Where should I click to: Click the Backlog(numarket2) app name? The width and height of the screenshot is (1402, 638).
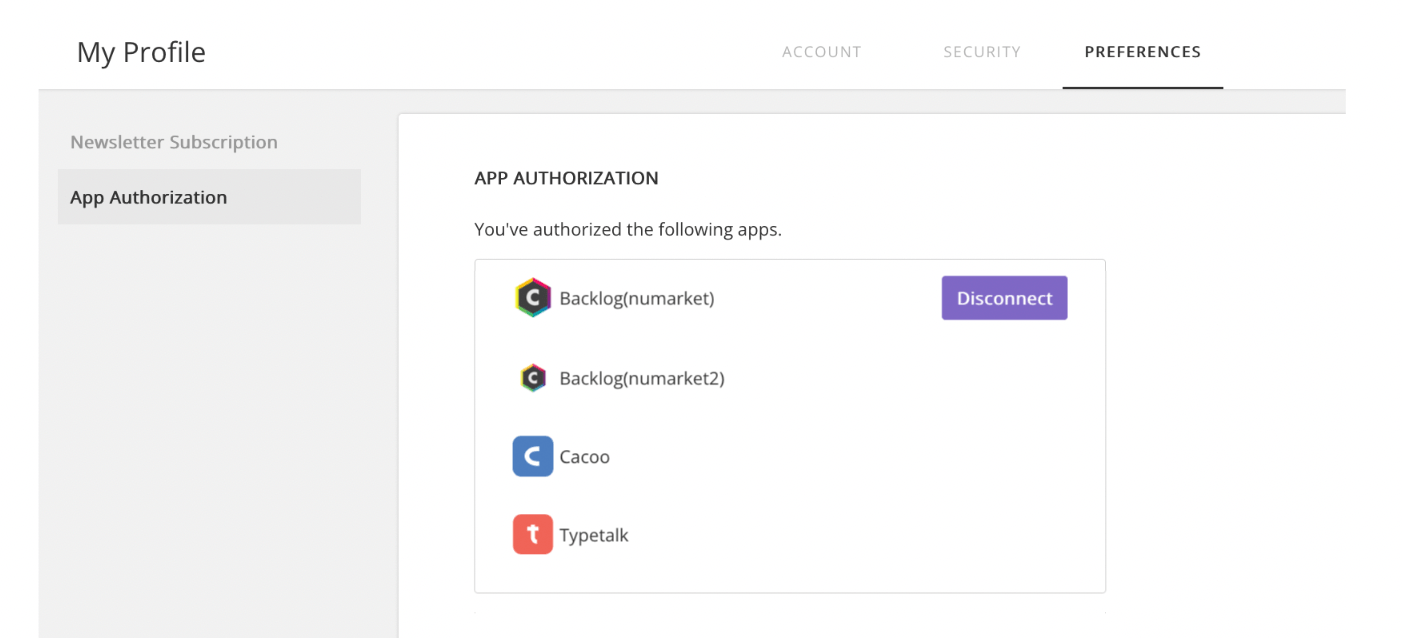[x=642, y=378]
